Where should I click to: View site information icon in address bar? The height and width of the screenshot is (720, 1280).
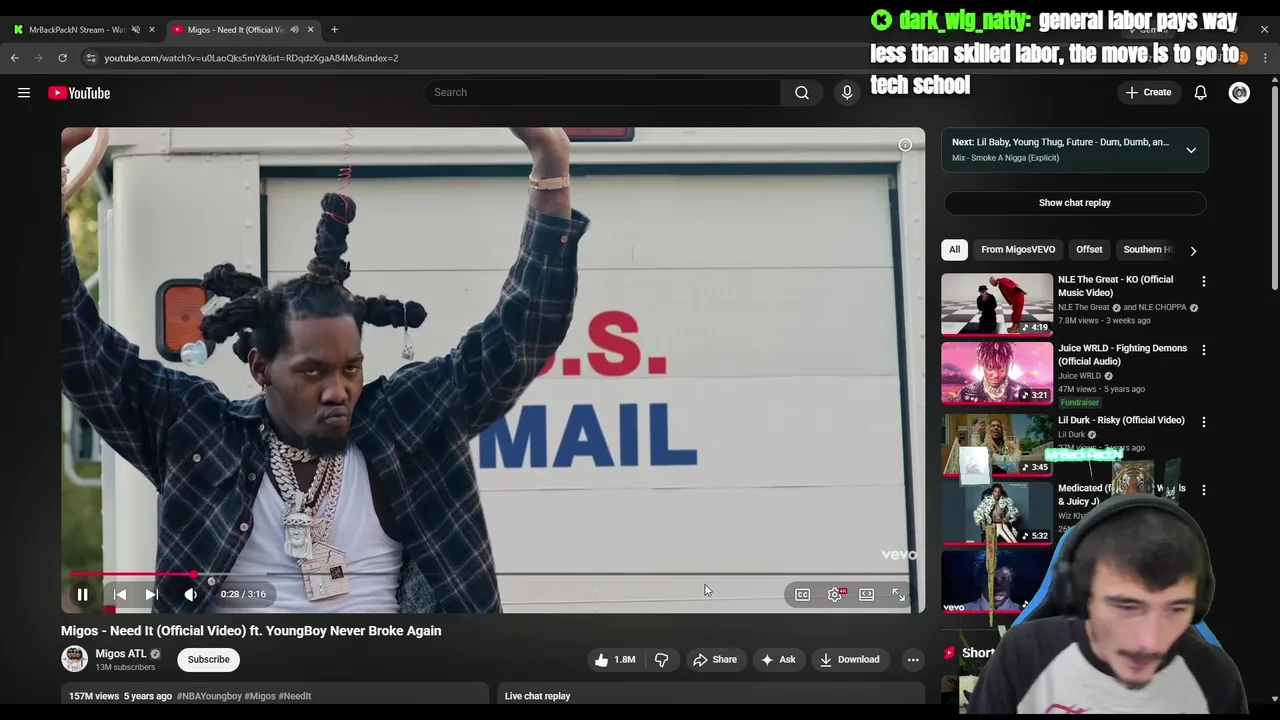pos(90,58)
